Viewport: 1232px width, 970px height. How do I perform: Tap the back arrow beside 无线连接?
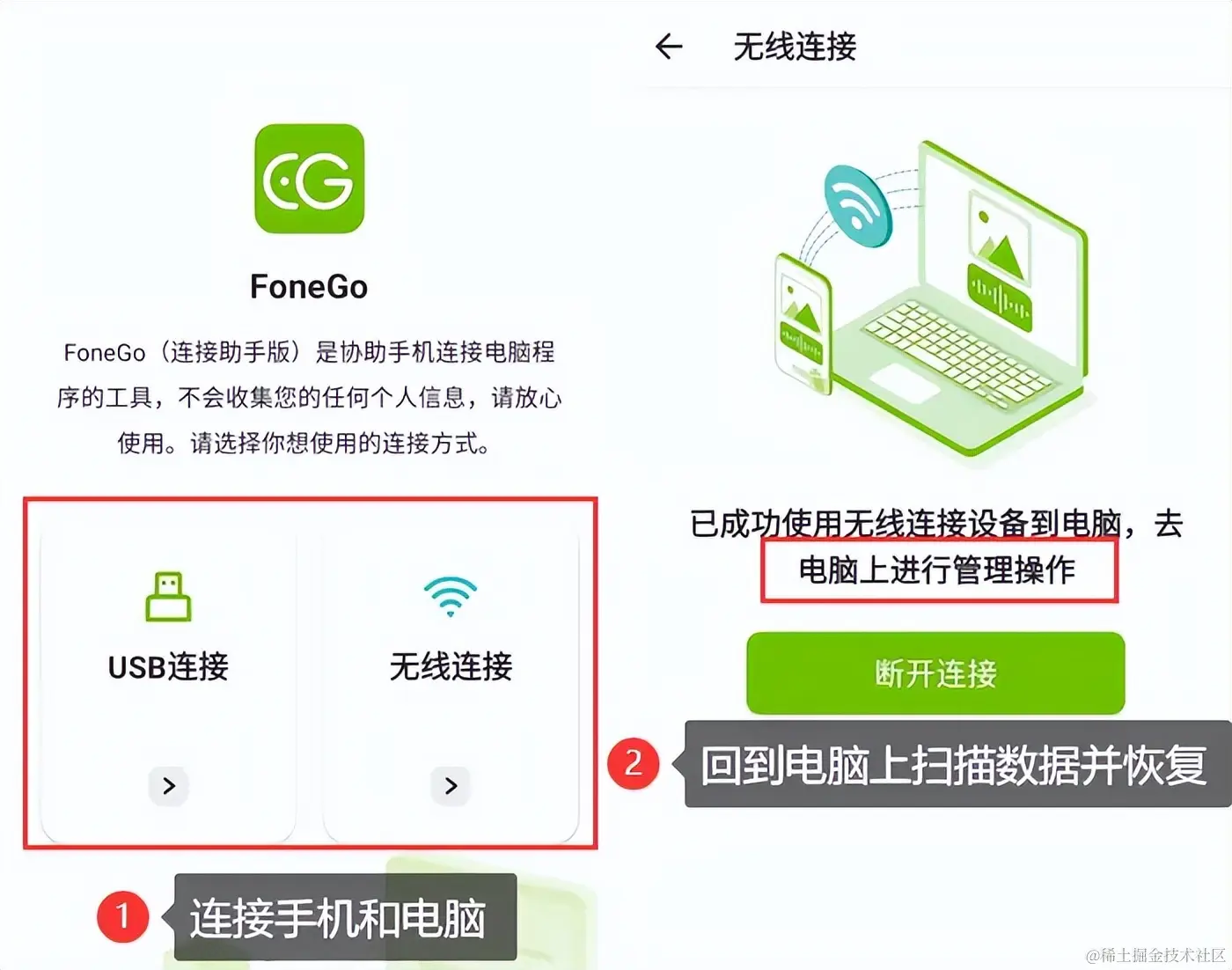[670, 47]
